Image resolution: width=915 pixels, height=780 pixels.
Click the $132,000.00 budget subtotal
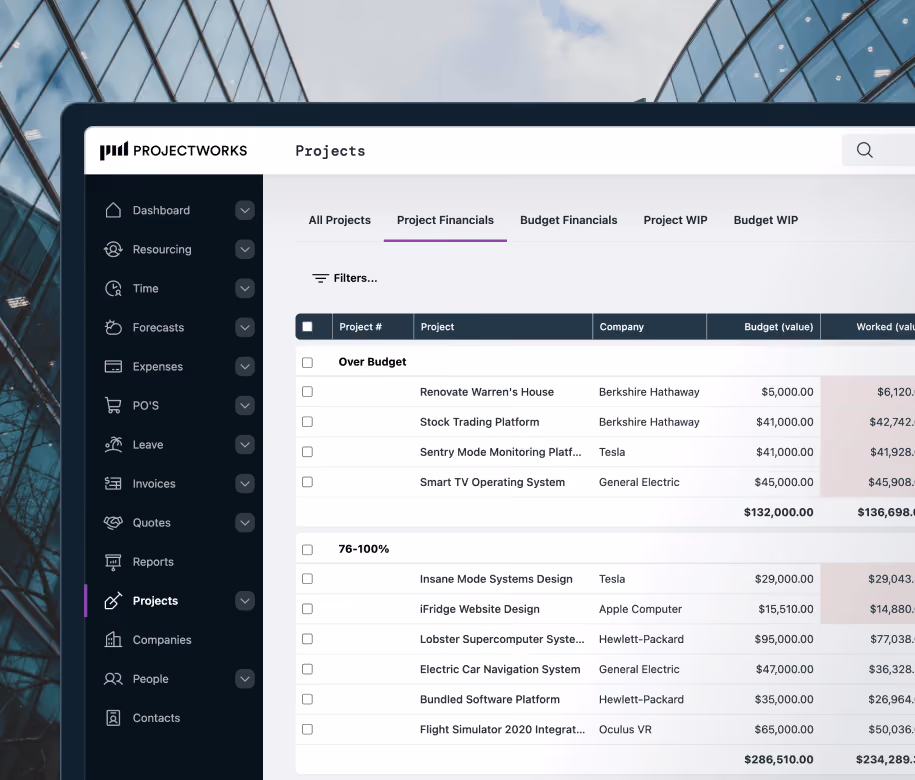pos(778,512)
